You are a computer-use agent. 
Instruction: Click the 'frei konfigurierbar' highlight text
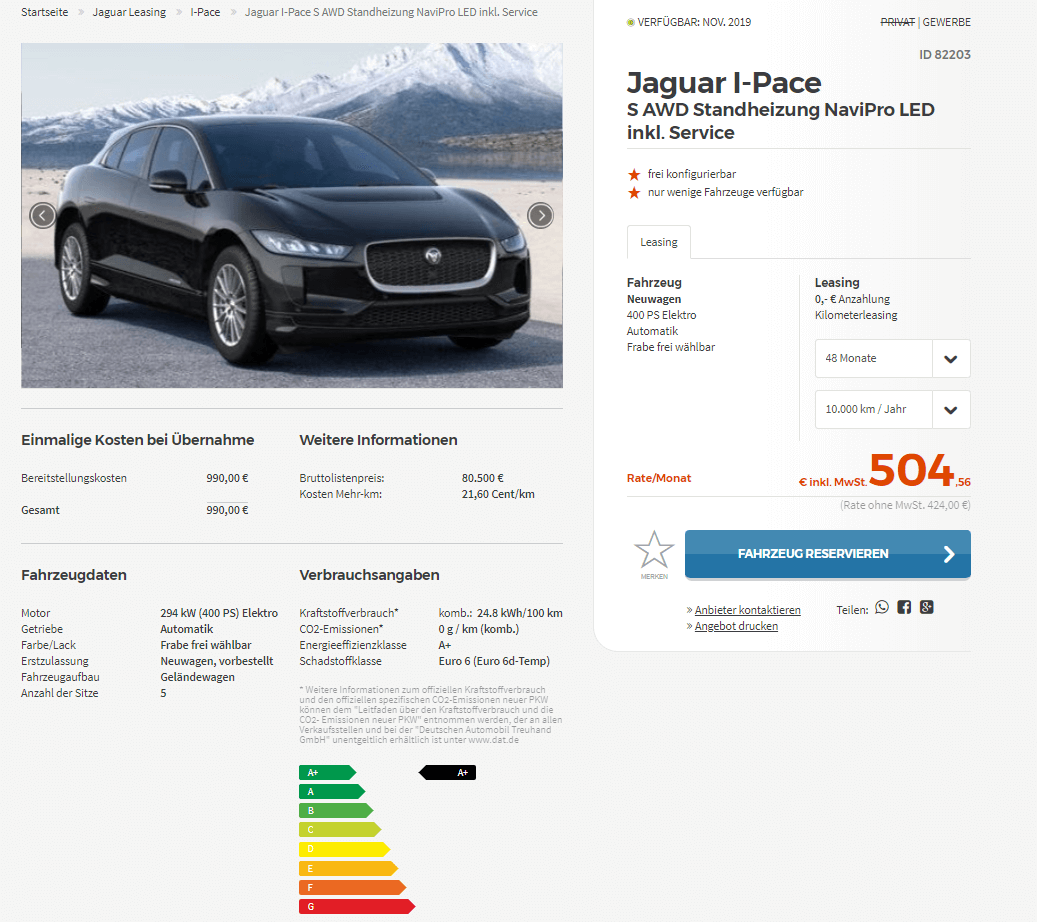[692, 174]
